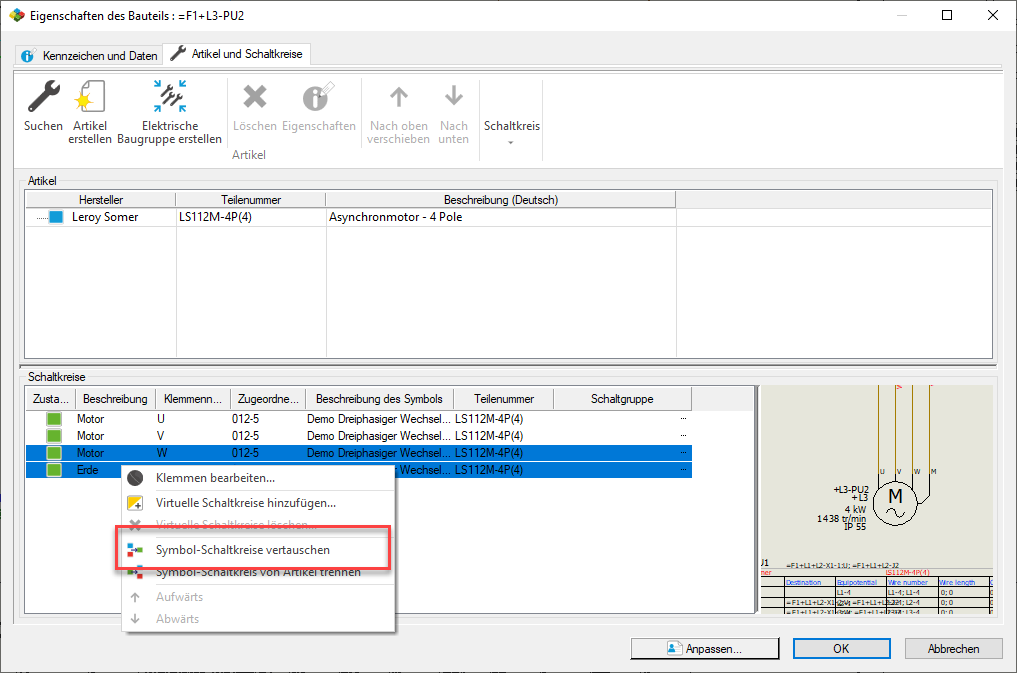Click the Suchen wrench icon

pyautogui.click(x=43, y=97)
